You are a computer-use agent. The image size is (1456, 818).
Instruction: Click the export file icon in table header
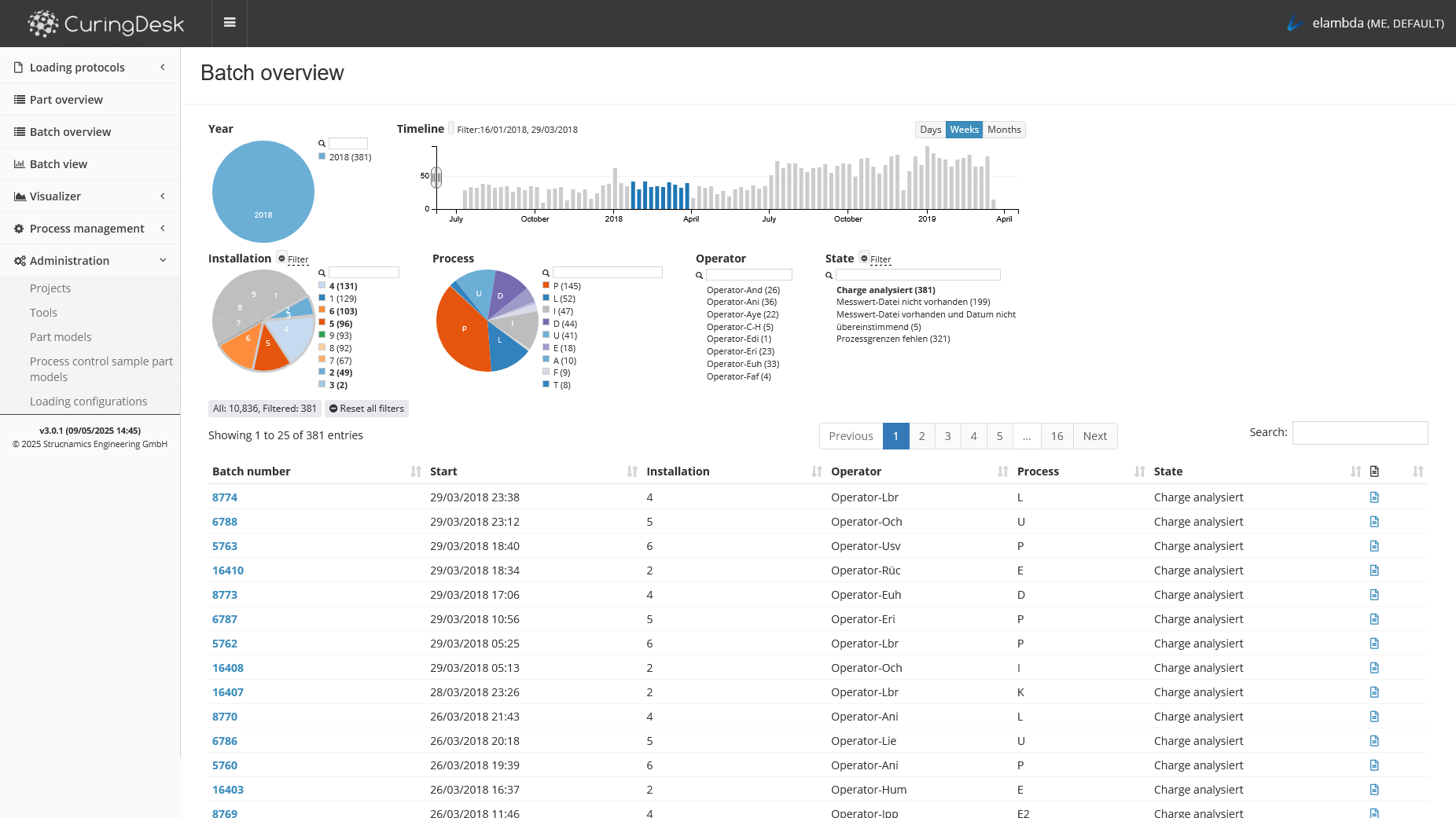pos(1374,471)
